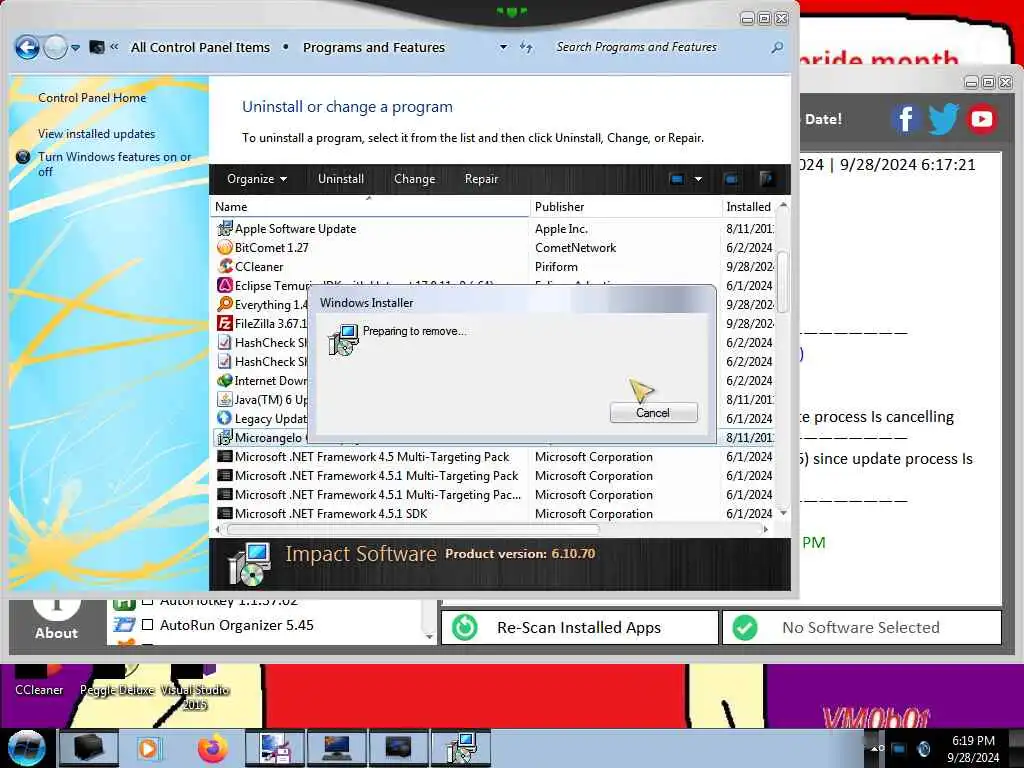The image size is (1024, 768).
Task: Switch to Windows Installer taskbar item
Action: 461,748
